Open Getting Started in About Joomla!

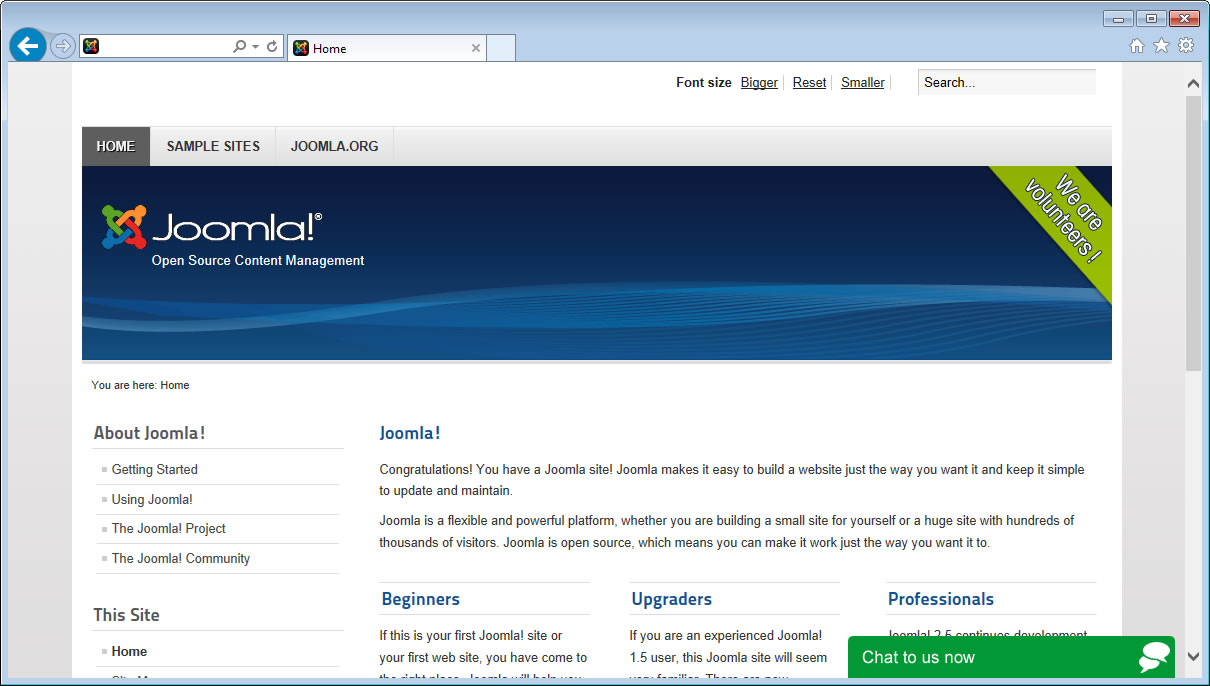tap(155, 469)
